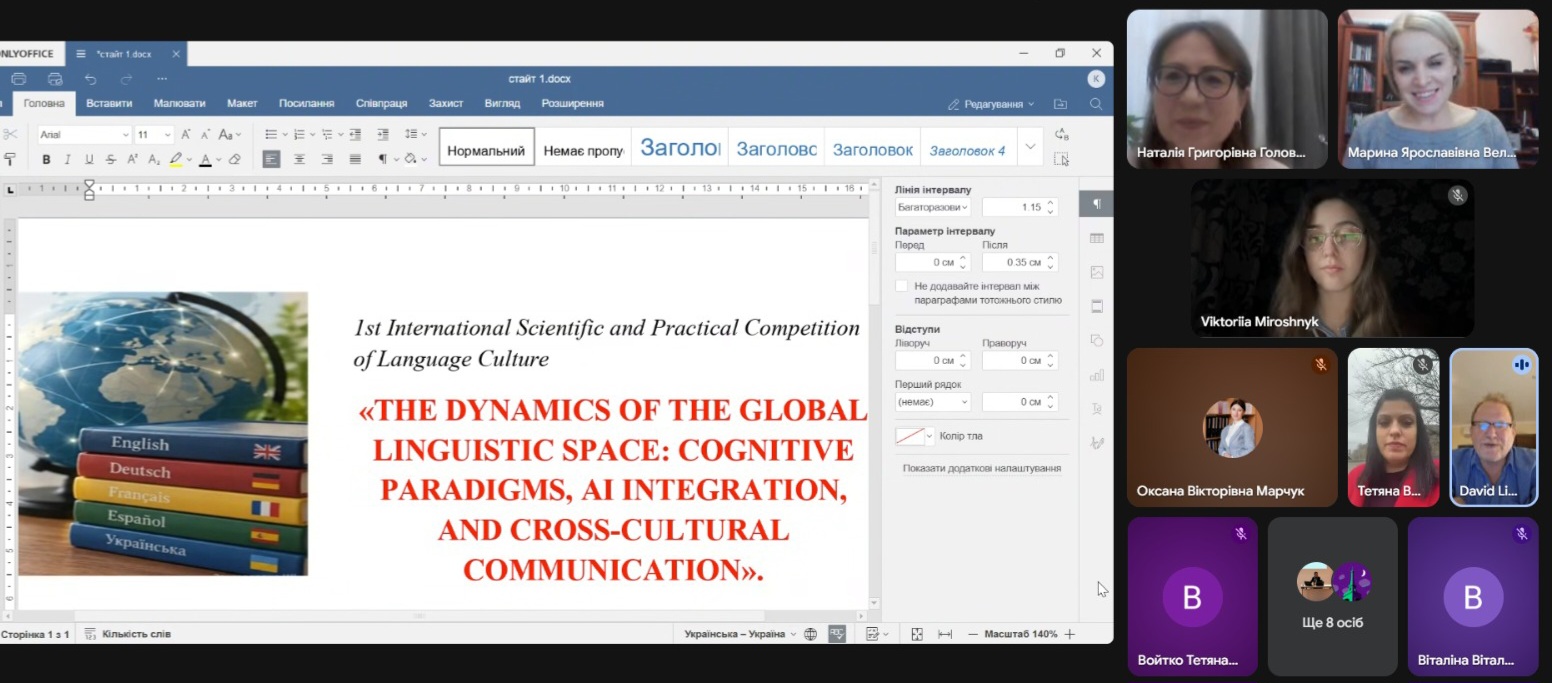Image resolution: width=1552 pixels, height=683 pixels.
Task: Toggle align left paragraph button
Action: [271, 159]
